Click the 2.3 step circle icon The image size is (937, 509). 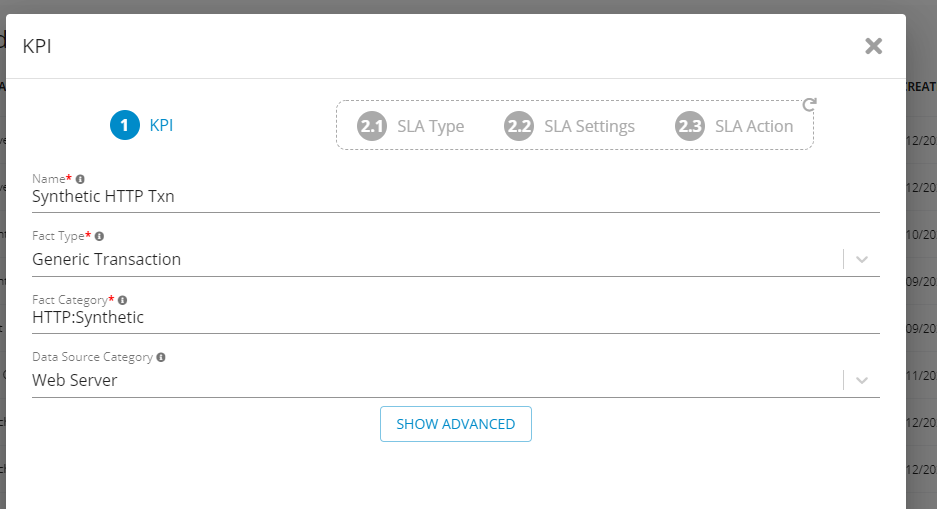[x=690, y=127]
